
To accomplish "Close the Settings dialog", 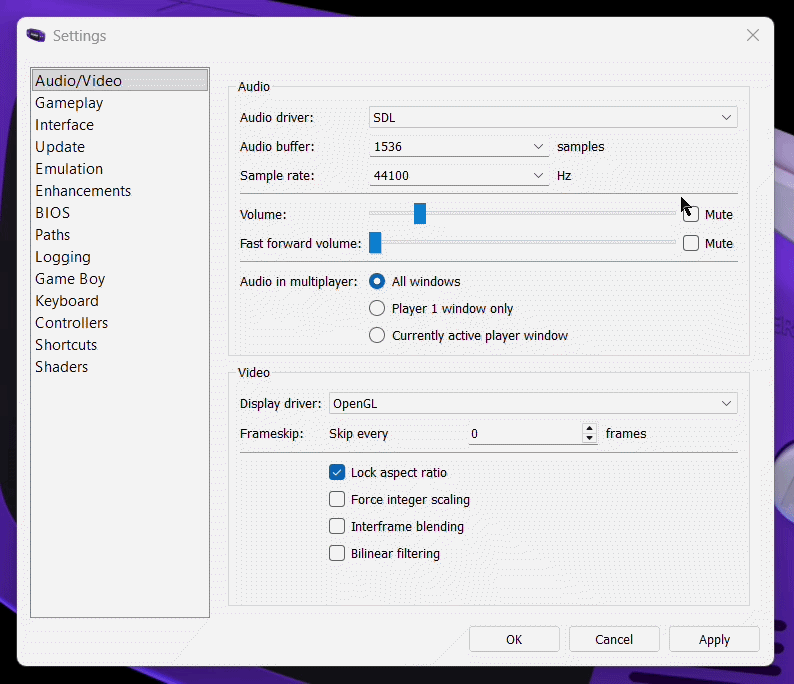I will (752, 35).
